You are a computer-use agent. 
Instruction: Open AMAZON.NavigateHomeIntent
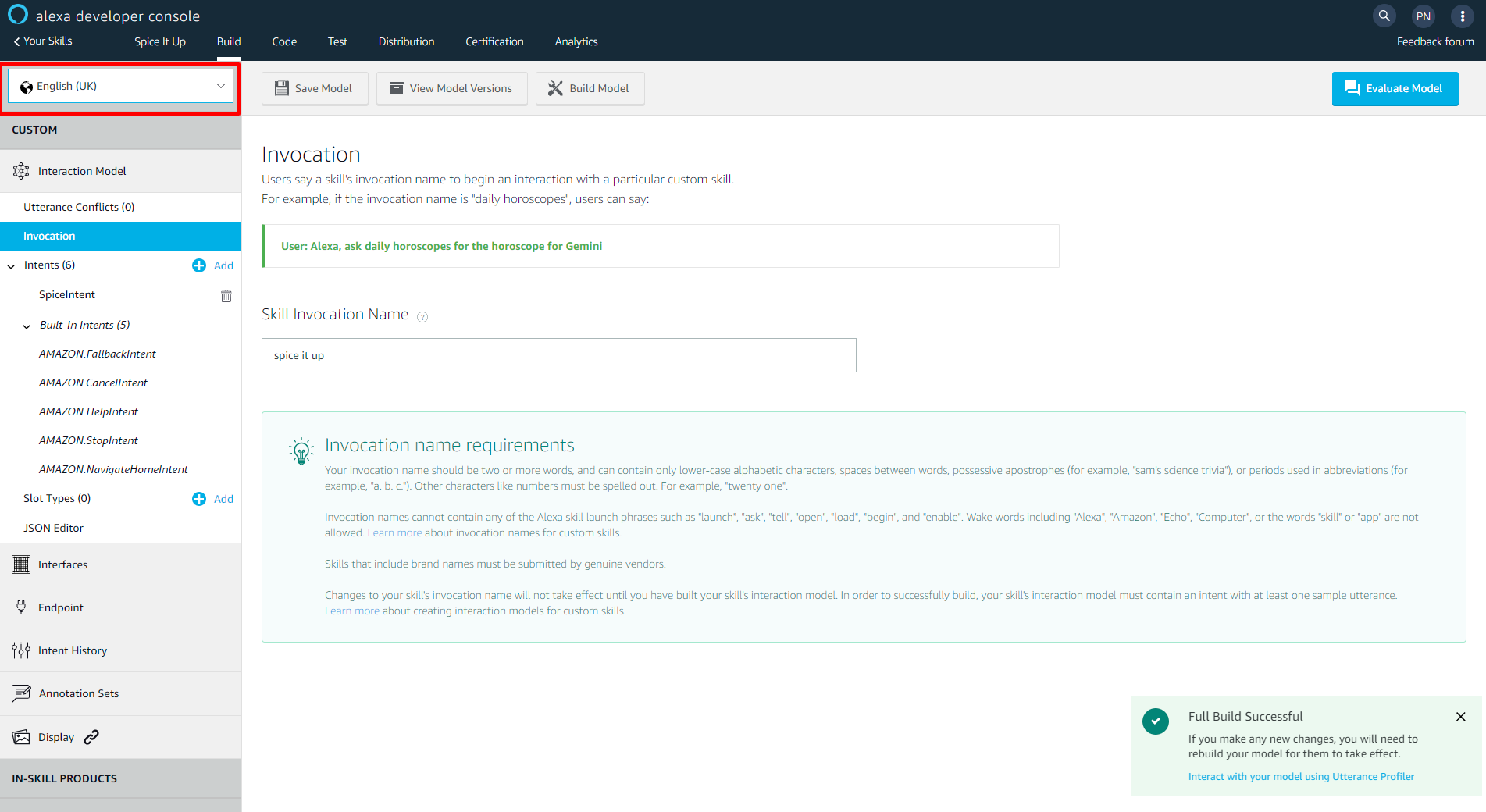113,469
